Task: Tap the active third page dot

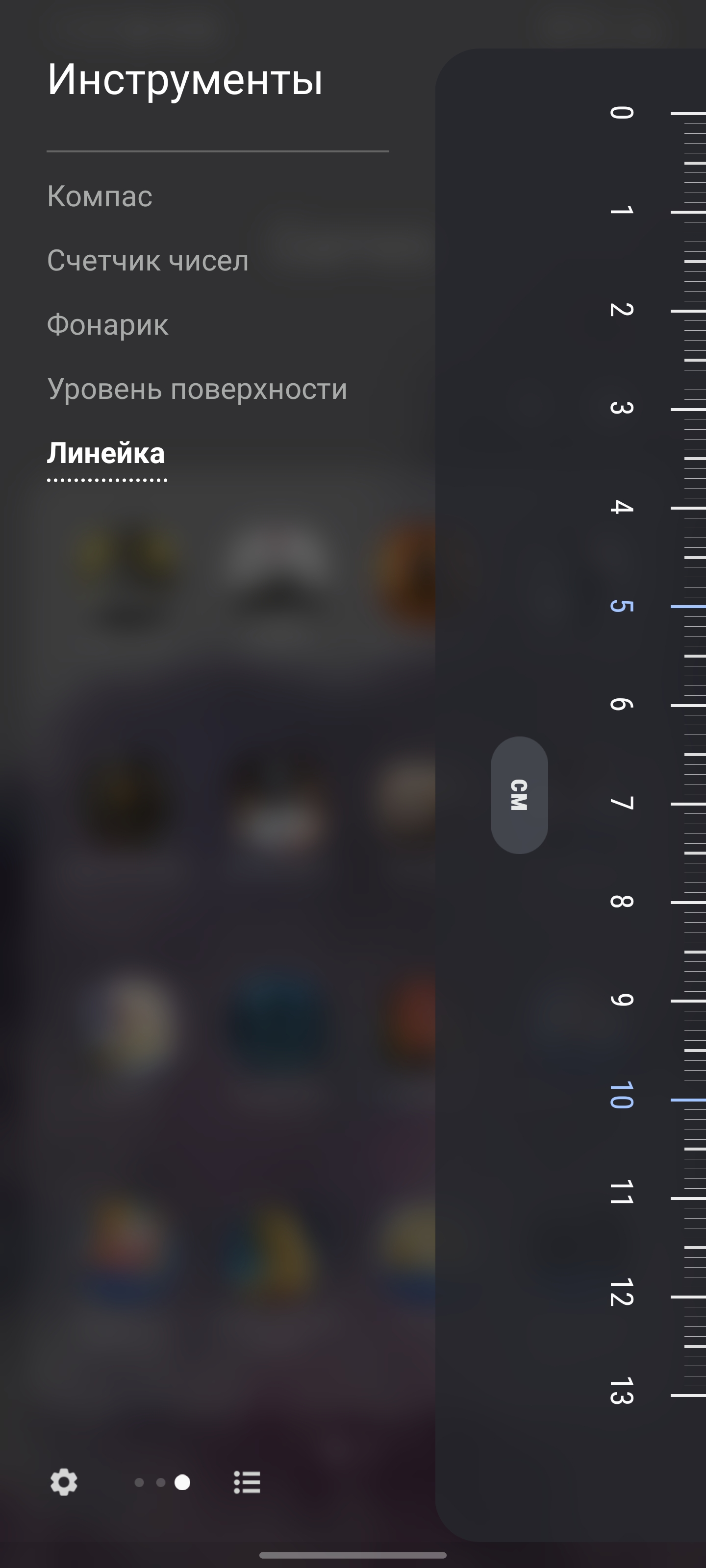Action: coord(182,1482)
